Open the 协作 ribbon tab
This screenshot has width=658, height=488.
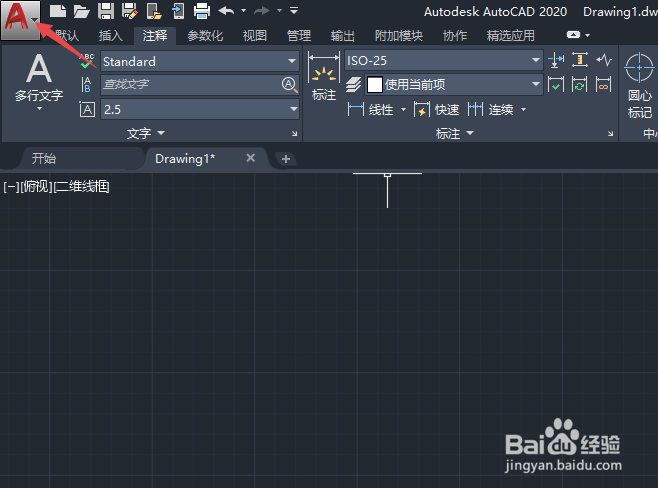455,36
